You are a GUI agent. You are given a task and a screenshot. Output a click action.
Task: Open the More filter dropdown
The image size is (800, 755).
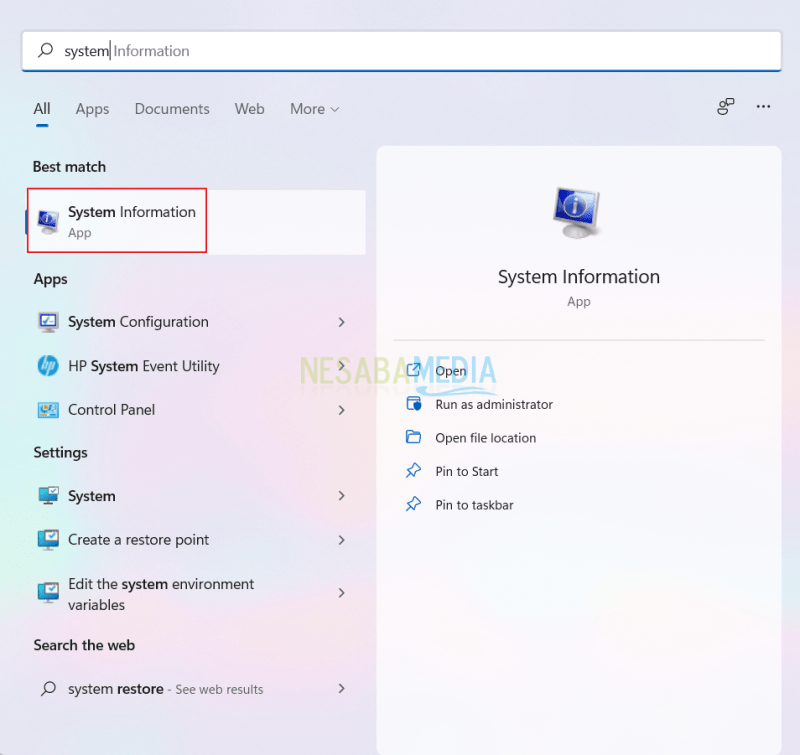(314, 109)
